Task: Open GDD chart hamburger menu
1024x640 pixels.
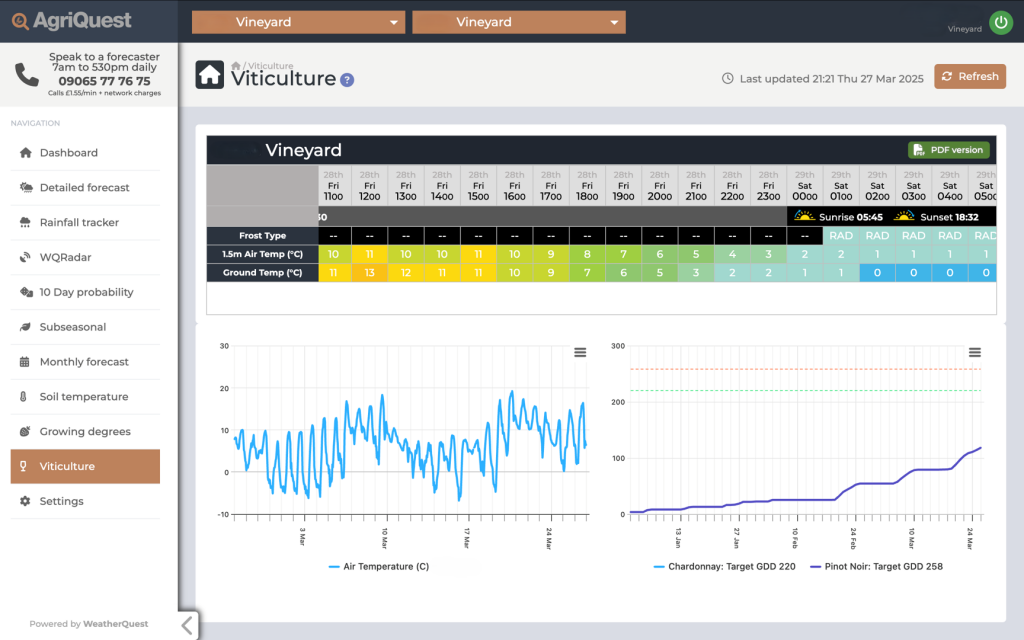Action: tap(975, 352)
